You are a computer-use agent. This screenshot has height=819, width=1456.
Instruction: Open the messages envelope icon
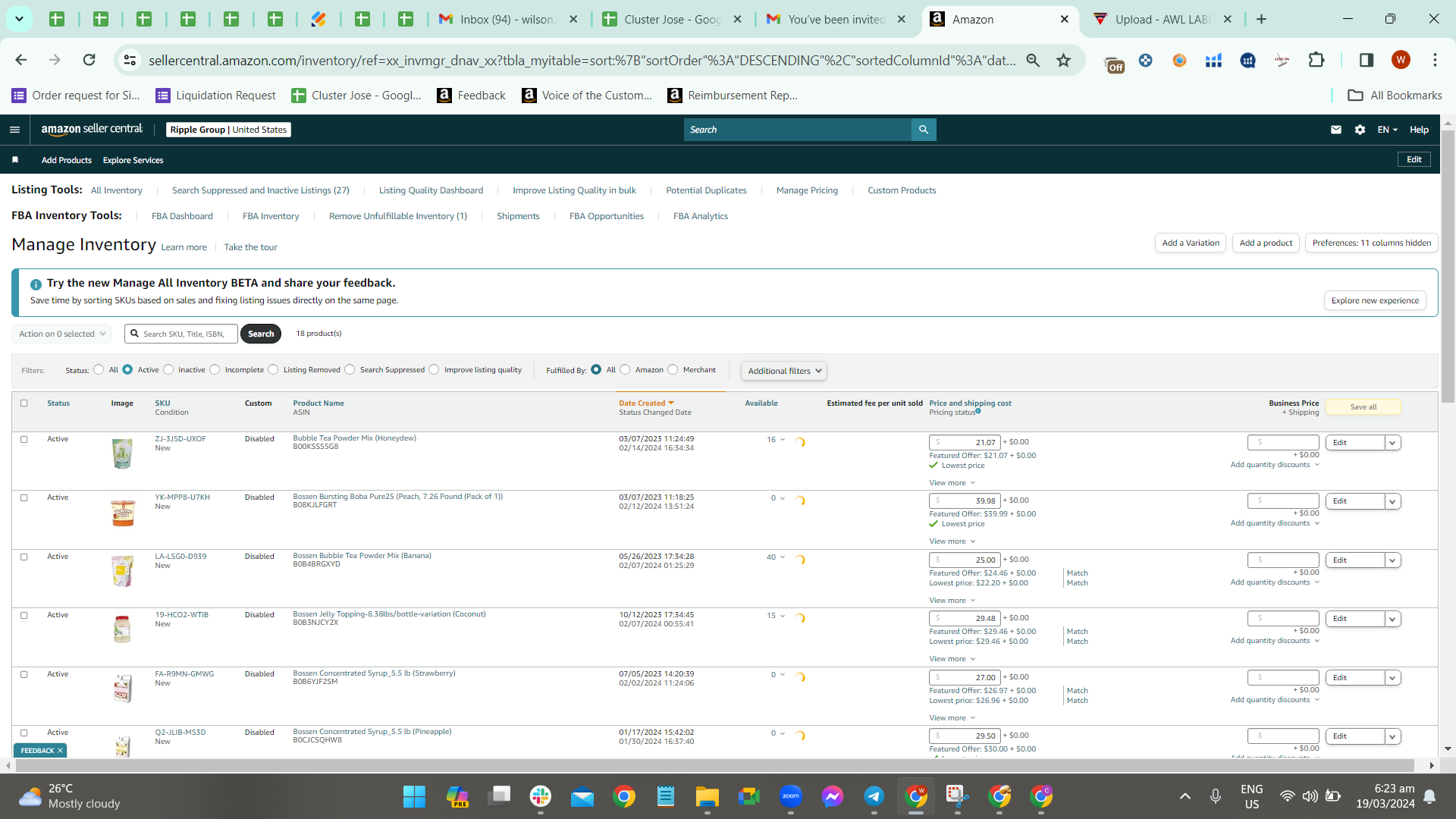pos(1336,130)
